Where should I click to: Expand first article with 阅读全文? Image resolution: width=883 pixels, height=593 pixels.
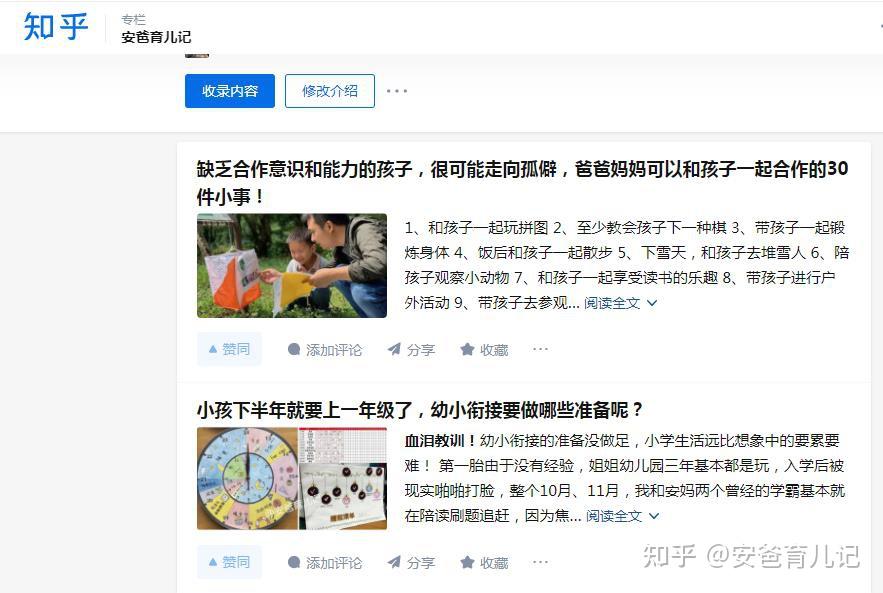click(x=620, y=303)
